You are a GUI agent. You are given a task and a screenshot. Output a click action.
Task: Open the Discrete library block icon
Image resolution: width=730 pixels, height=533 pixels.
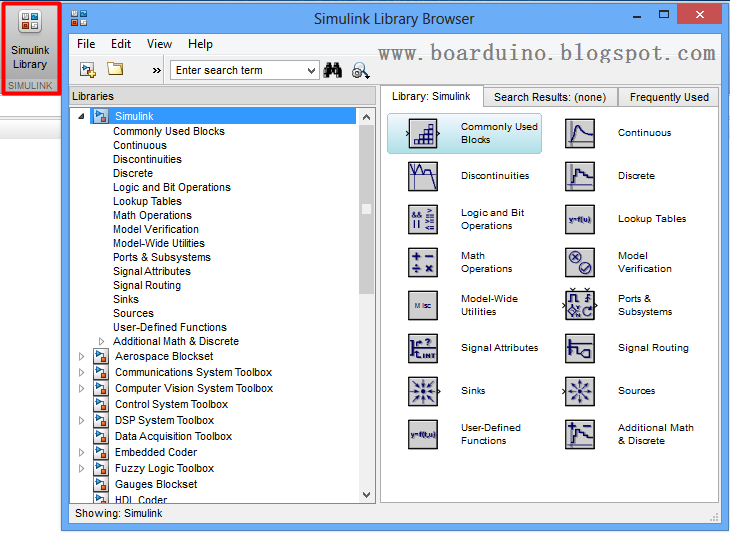[580, 176]
